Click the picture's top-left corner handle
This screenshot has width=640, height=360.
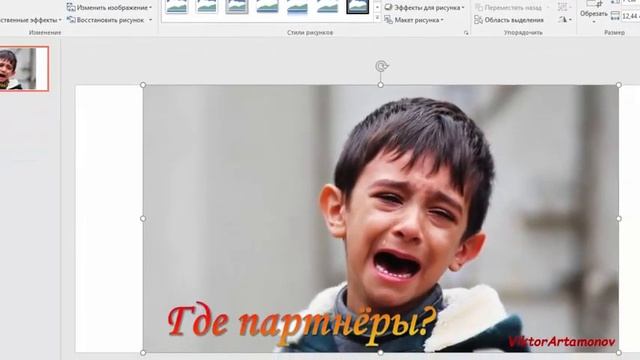[x=143, y=85]
